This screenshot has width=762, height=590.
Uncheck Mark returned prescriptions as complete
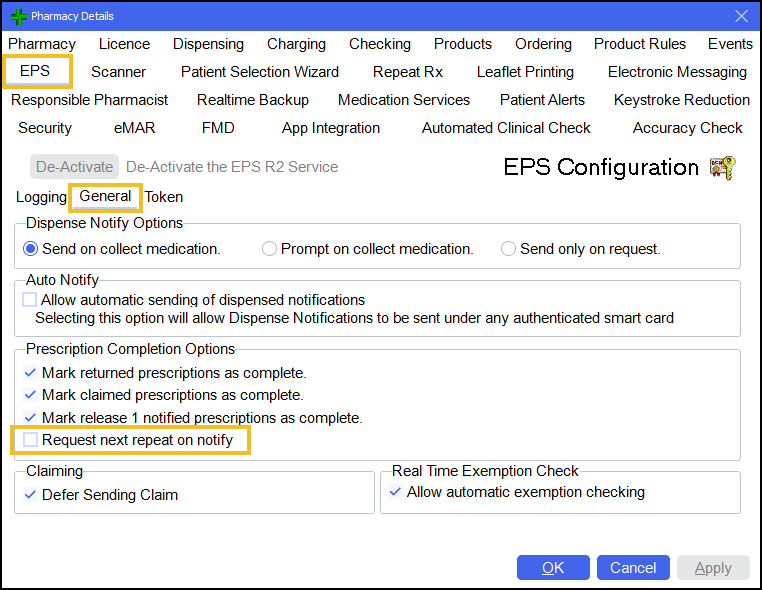pos(30,374)
